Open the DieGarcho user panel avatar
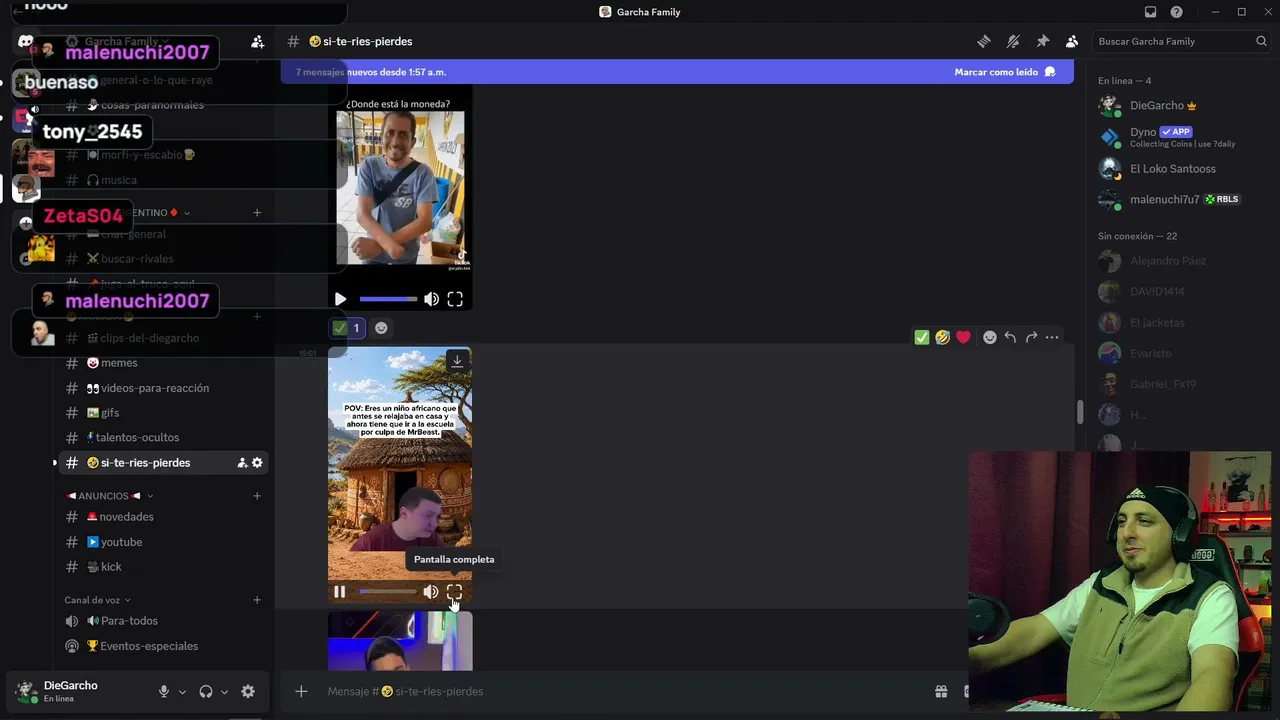 click(x=26, y=691)
